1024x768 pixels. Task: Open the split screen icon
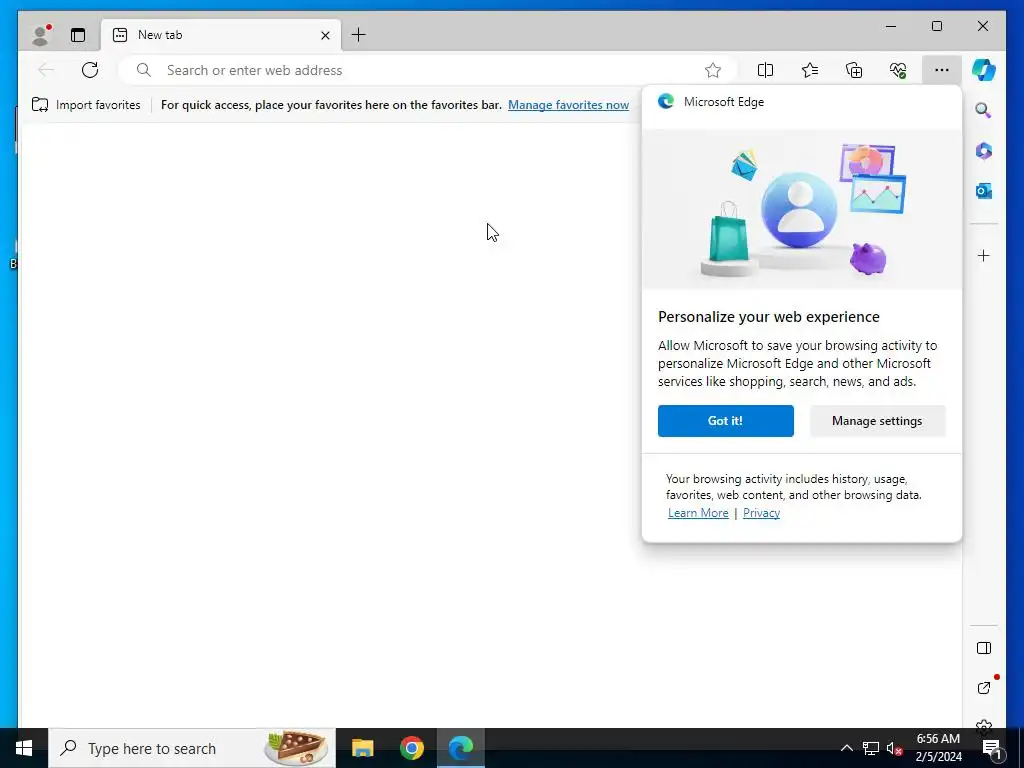click(765, 70)
